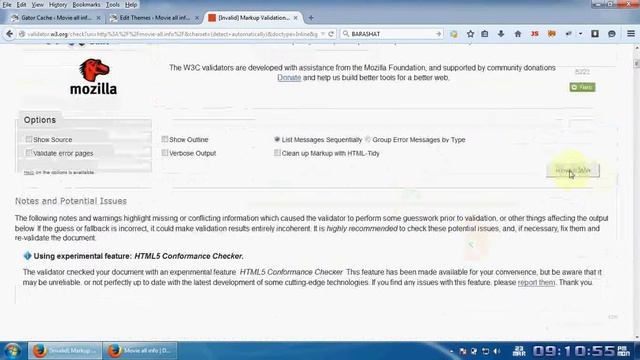This screenshot has width=640, height=360.
Task: Click the address bar URL field
Action: click(x=171, y=34)
